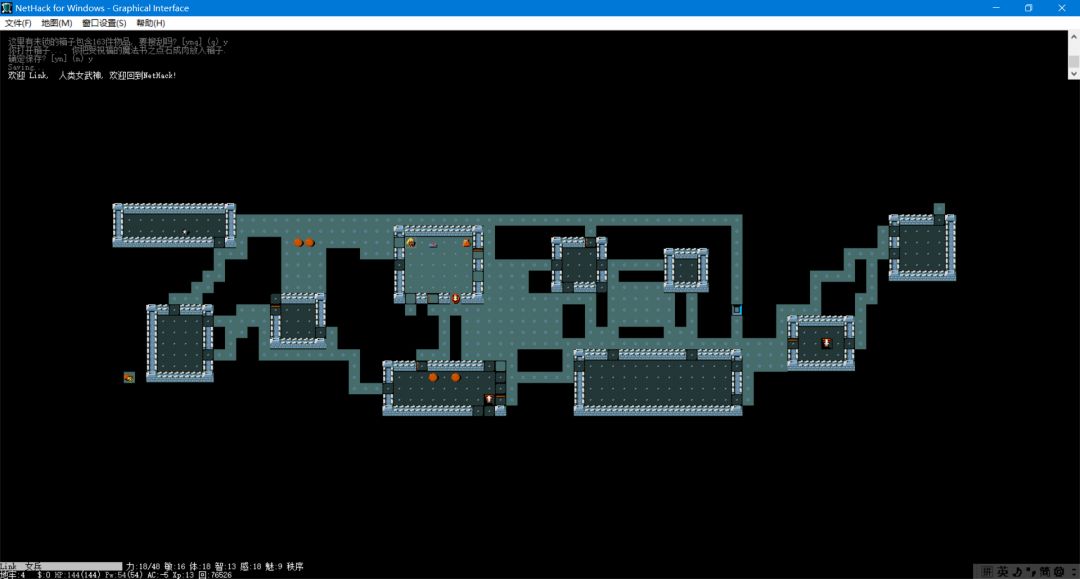
Task: Click the 简 simplified Chinese toggle in IME bar
Action: (1045, 571)
